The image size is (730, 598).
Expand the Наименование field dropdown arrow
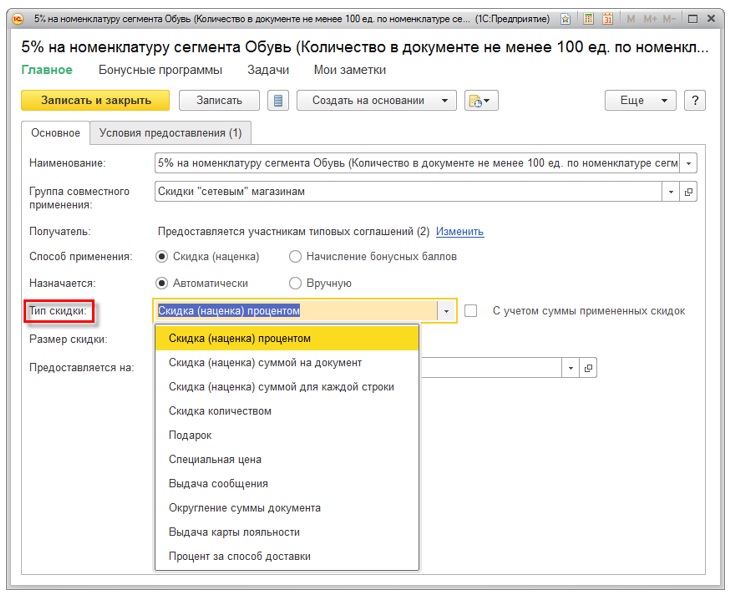tap(688, 163)
